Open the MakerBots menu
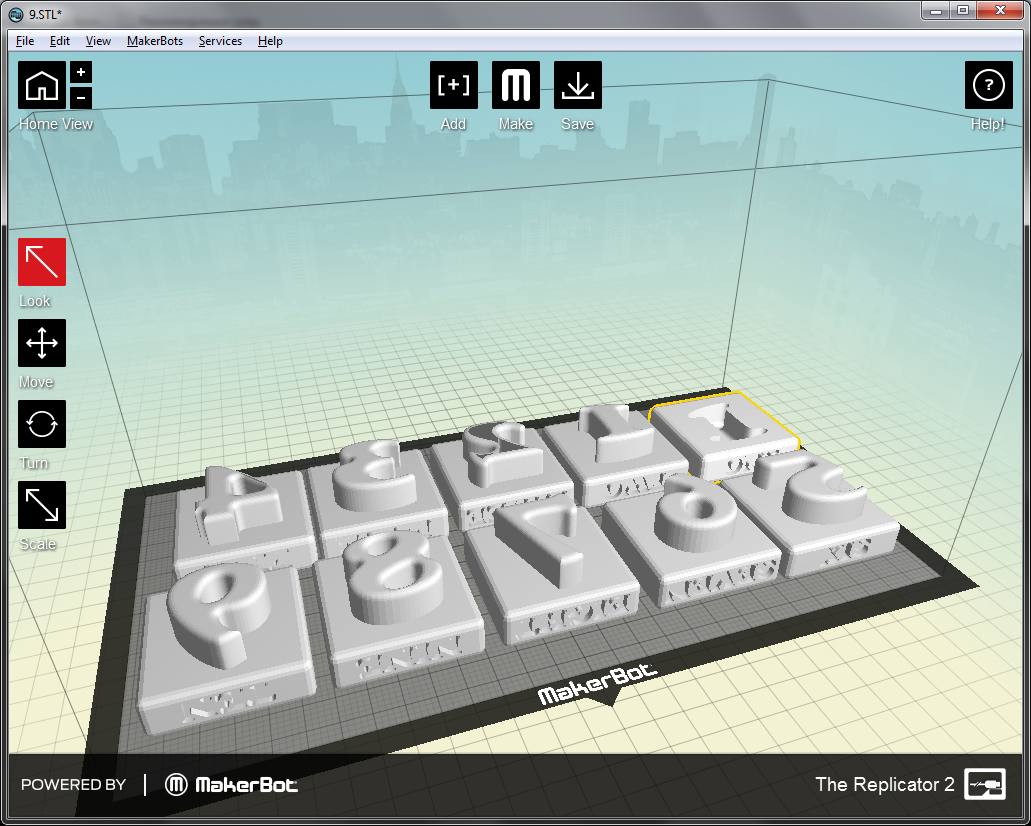 click(x=155, y=41)
